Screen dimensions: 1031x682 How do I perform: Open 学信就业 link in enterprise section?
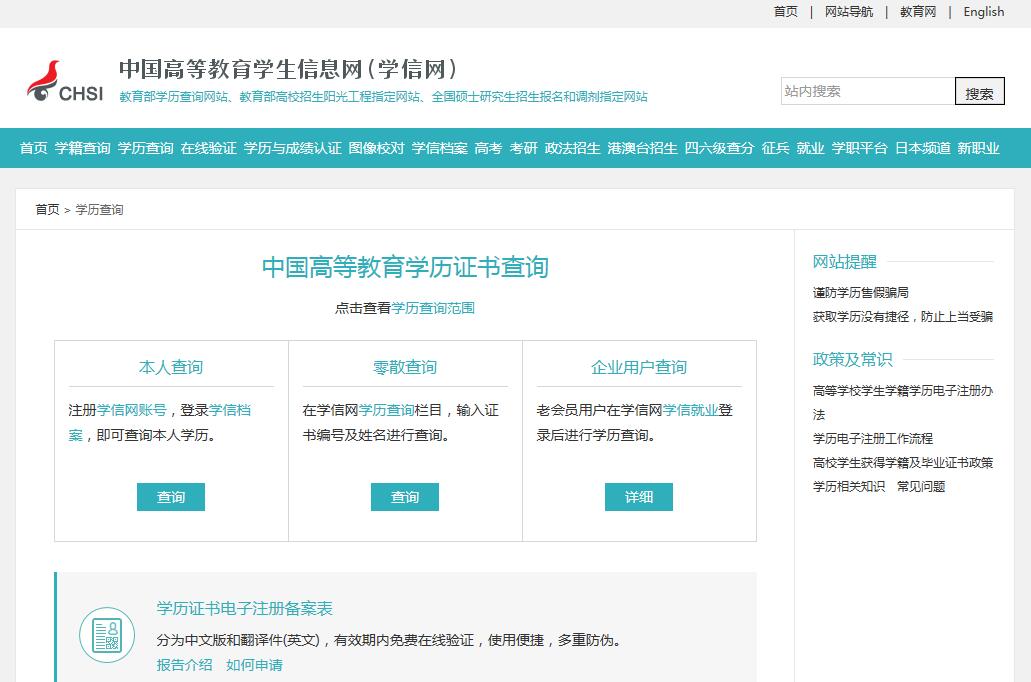[x=690, y=410]
